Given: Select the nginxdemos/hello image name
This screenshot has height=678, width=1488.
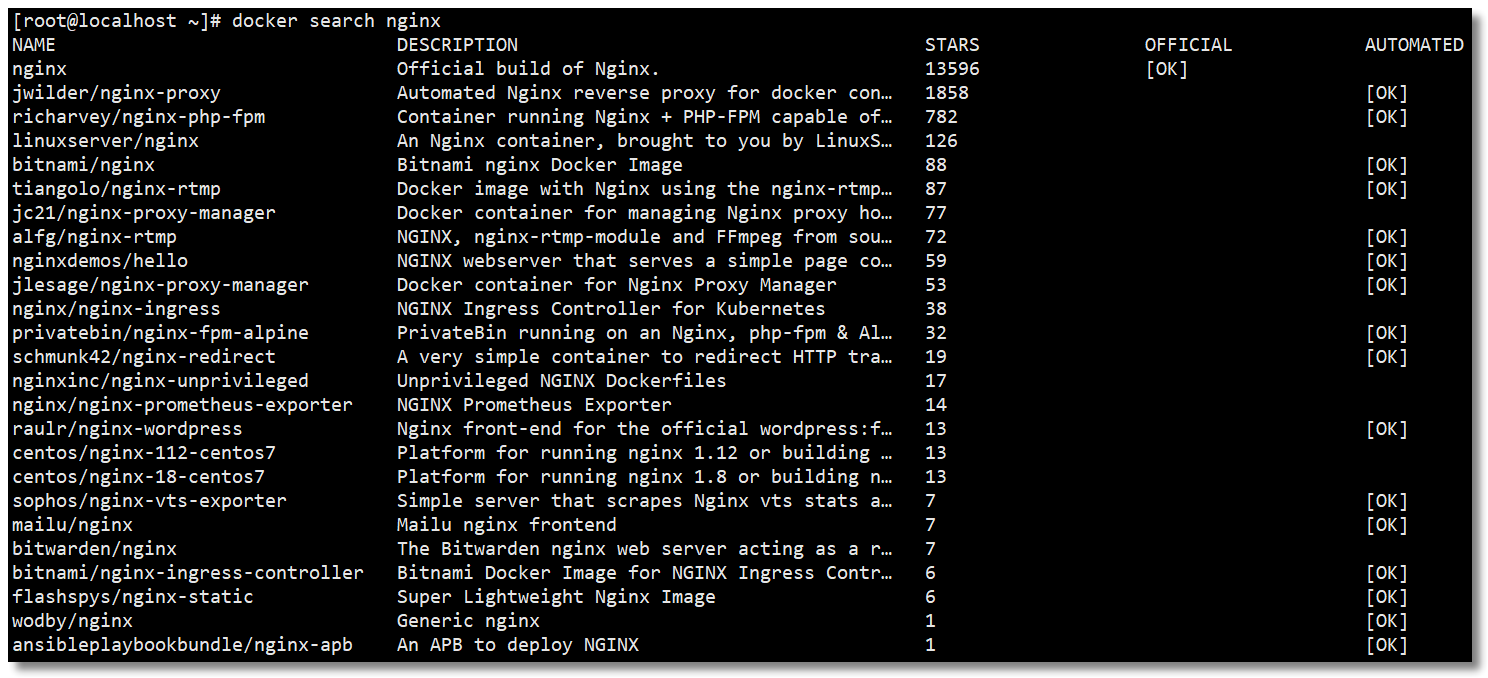Looking at the screenshot, I should point(99,261).
